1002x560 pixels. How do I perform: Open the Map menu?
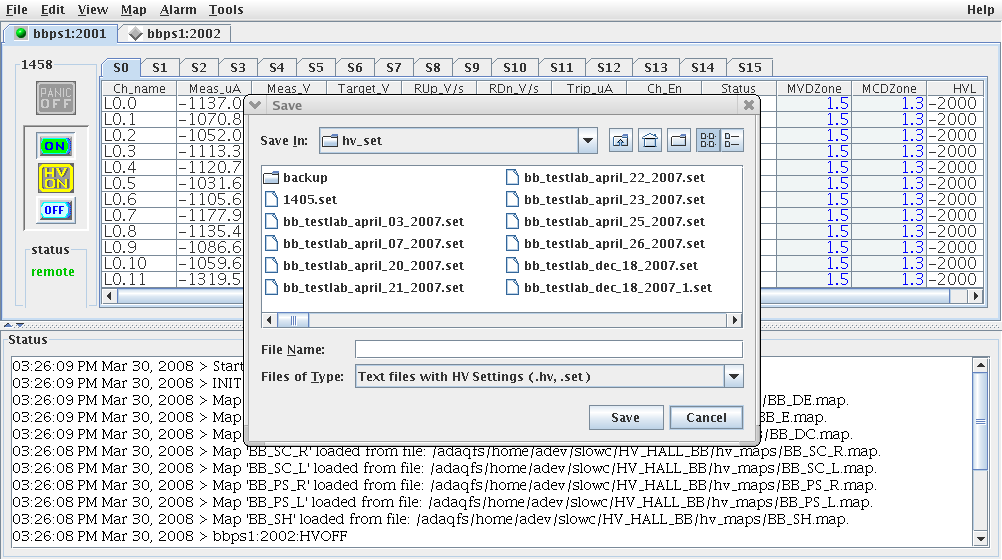coord(134,10)
